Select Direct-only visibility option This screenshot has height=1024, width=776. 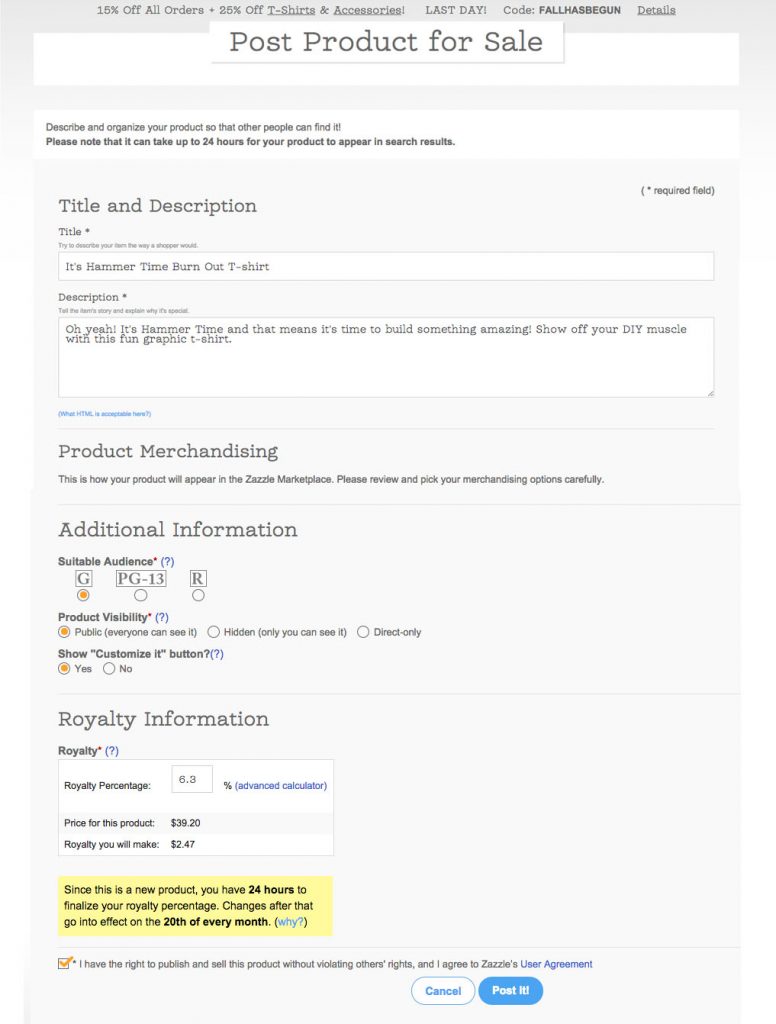tap(389, 632)
